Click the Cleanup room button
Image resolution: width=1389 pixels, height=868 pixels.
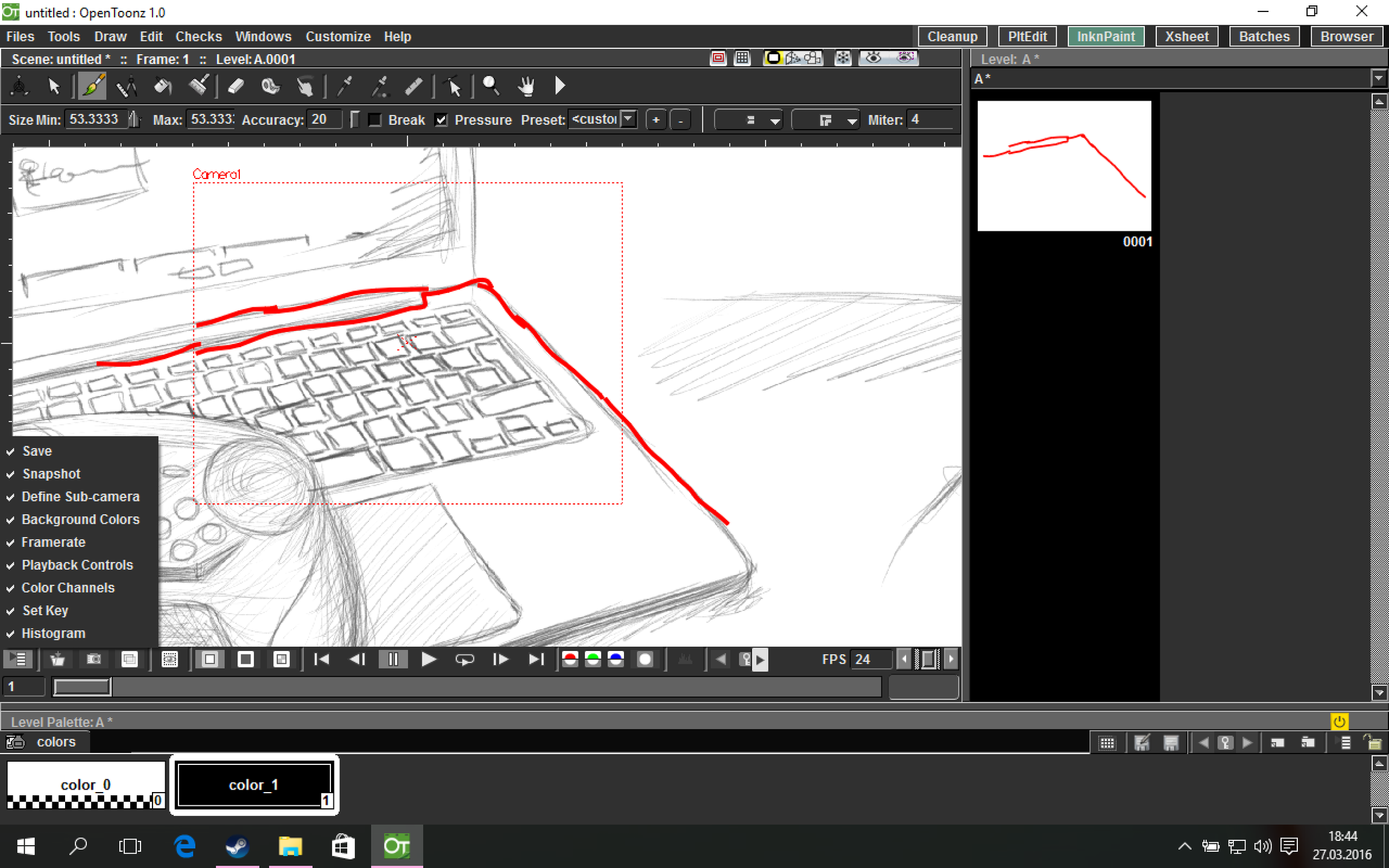coord(951,36)
